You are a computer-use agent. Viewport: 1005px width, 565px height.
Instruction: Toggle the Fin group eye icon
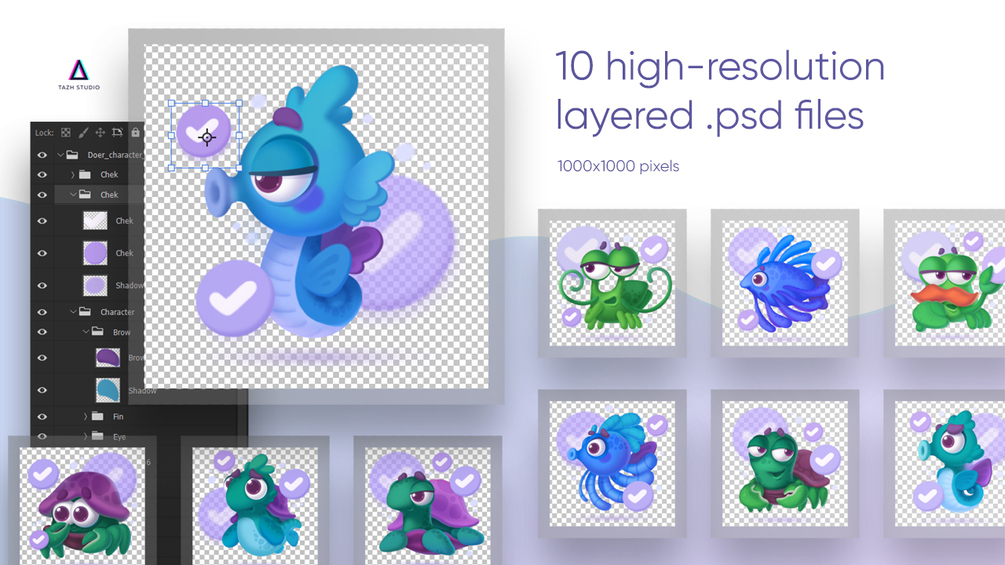point(42,416)
